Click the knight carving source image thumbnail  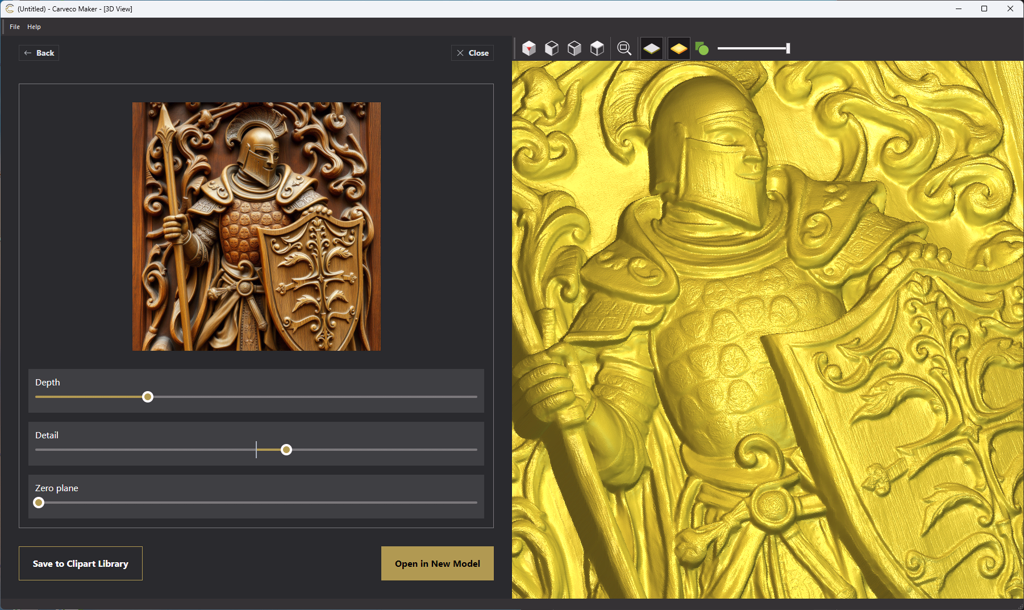click(256, 226)
